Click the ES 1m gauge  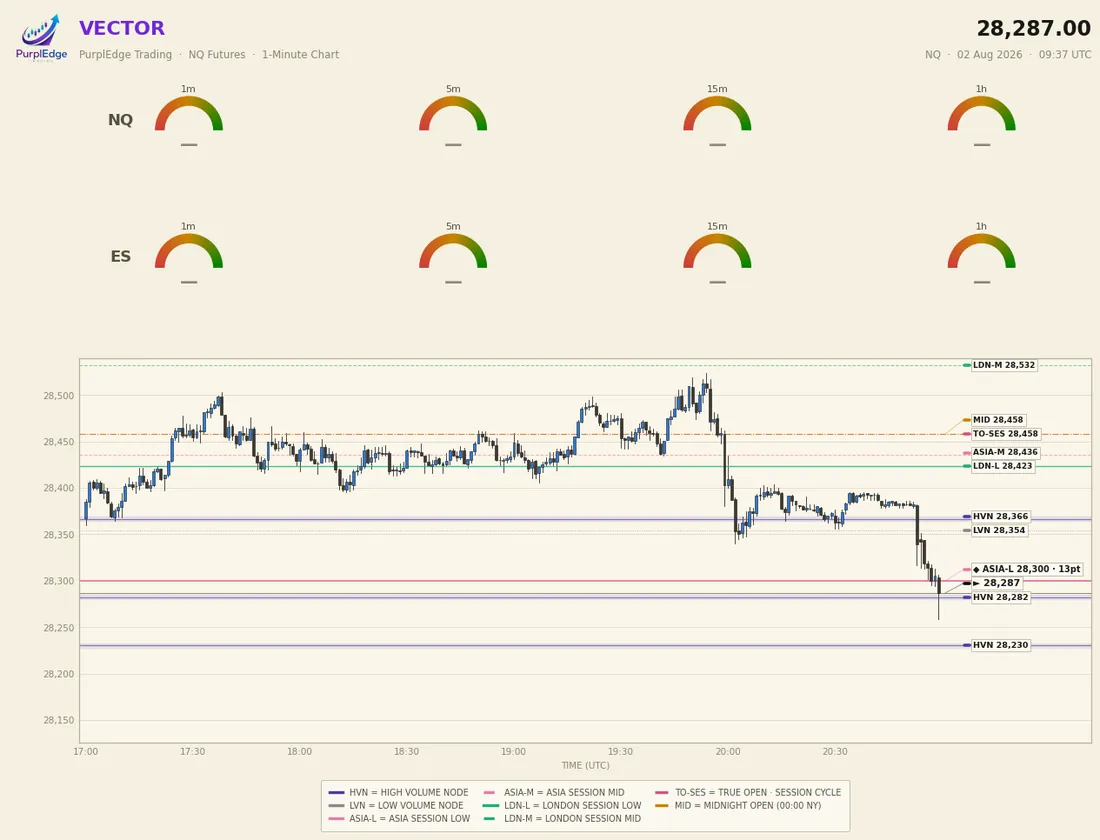[189, 251]
